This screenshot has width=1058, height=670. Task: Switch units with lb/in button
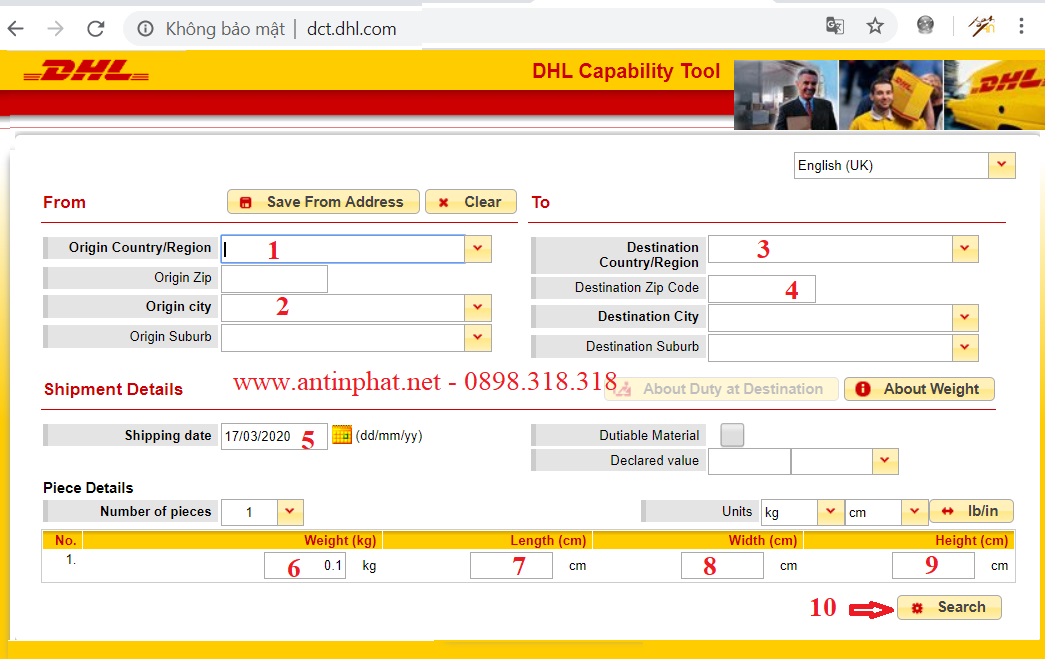pyautogui.click(x=971, y=511)
